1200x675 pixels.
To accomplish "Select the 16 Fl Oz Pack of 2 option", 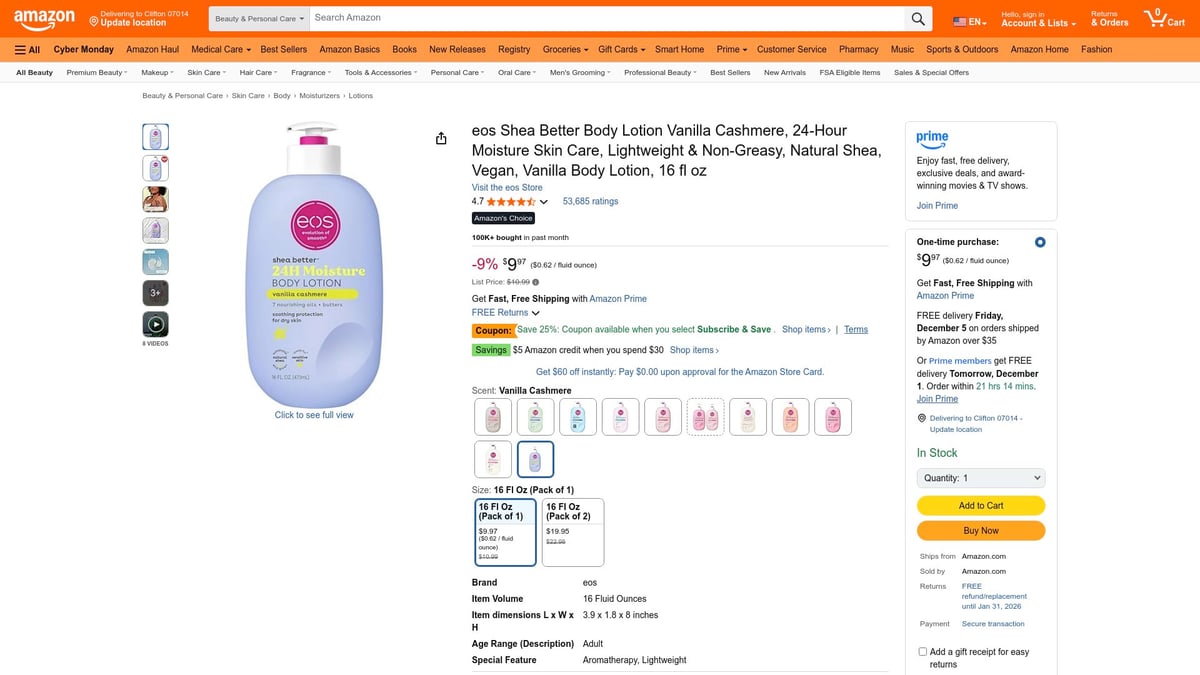I will tap(572, 531).
